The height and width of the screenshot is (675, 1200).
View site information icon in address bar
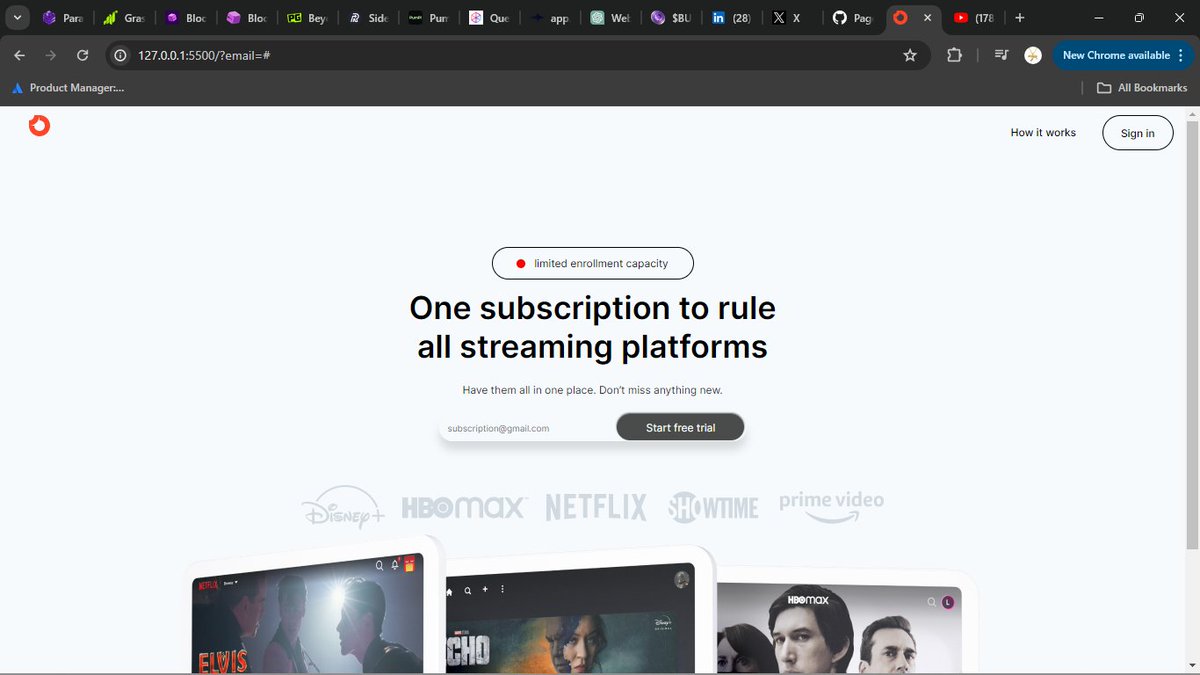tap(120, 55)
